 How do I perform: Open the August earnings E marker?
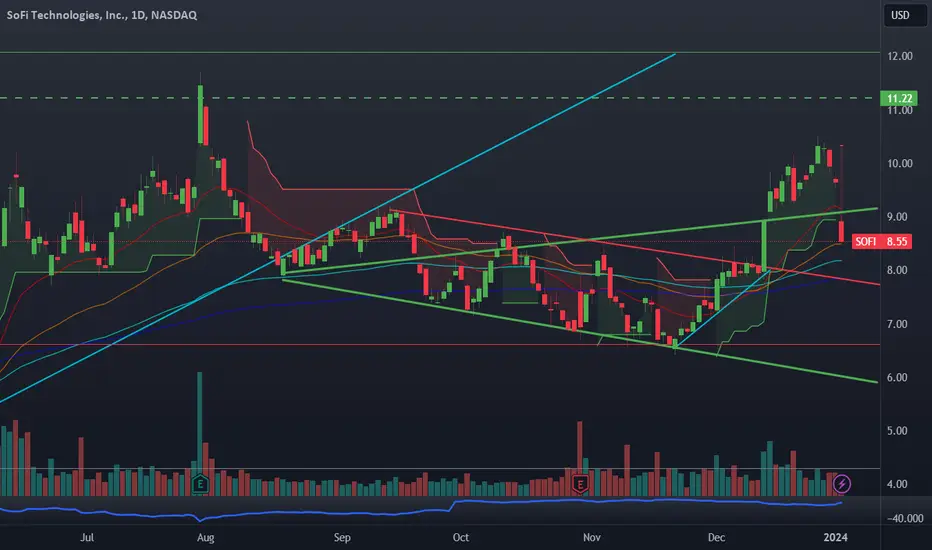pyautogui.click(x=200, y=484)
